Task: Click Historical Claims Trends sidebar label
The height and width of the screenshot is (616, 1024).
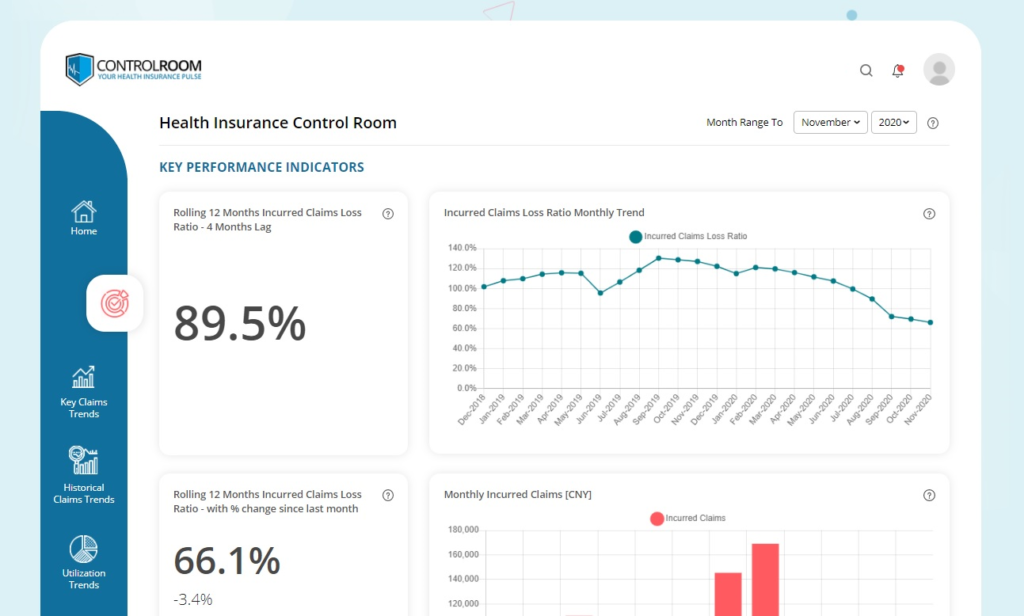Action: (x=84, y=493)
